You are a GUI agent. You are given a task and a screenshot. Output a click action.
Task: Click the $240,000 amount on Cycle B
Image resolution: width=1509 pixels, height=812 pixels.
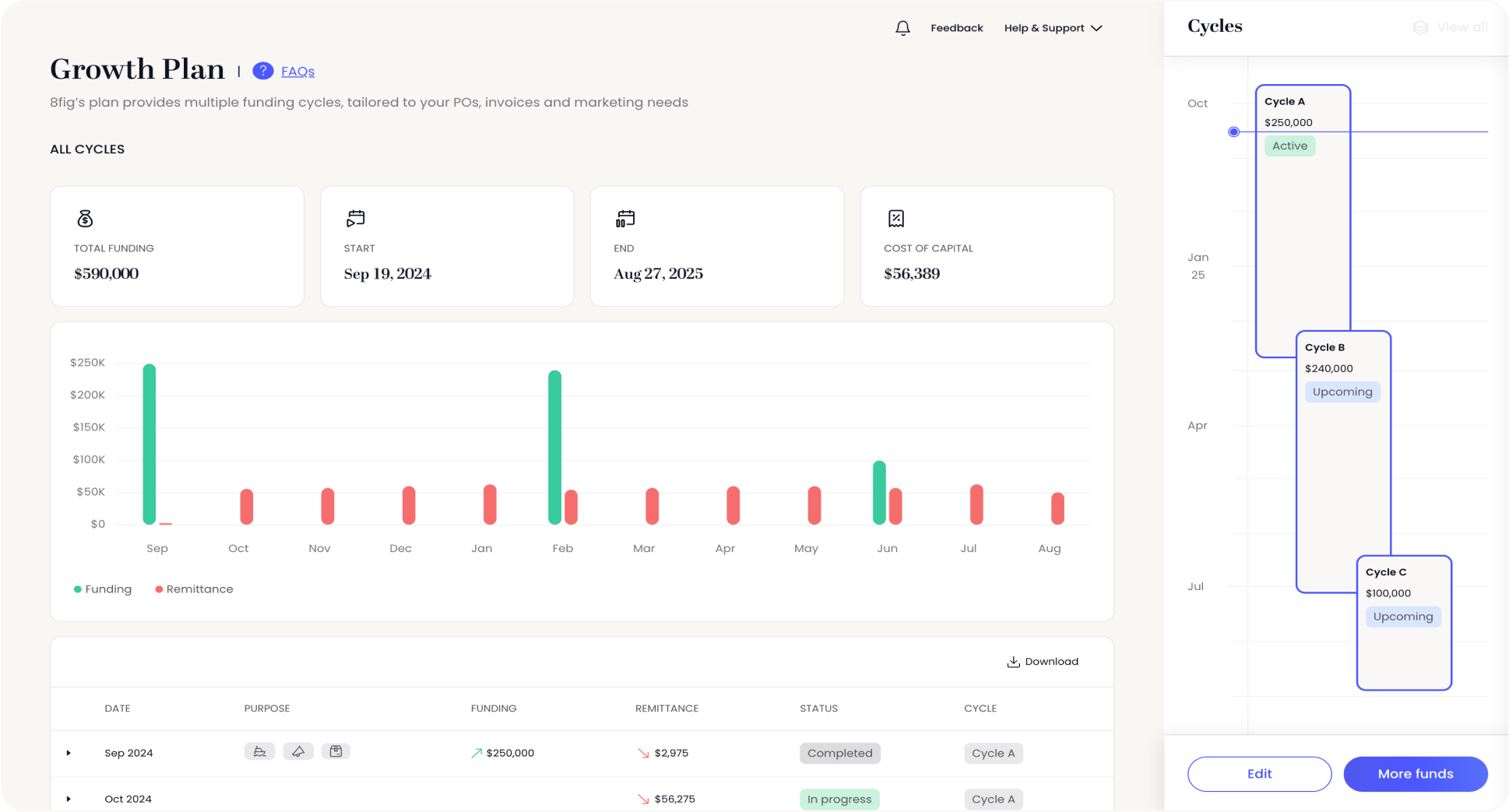tap(1328, 369)
